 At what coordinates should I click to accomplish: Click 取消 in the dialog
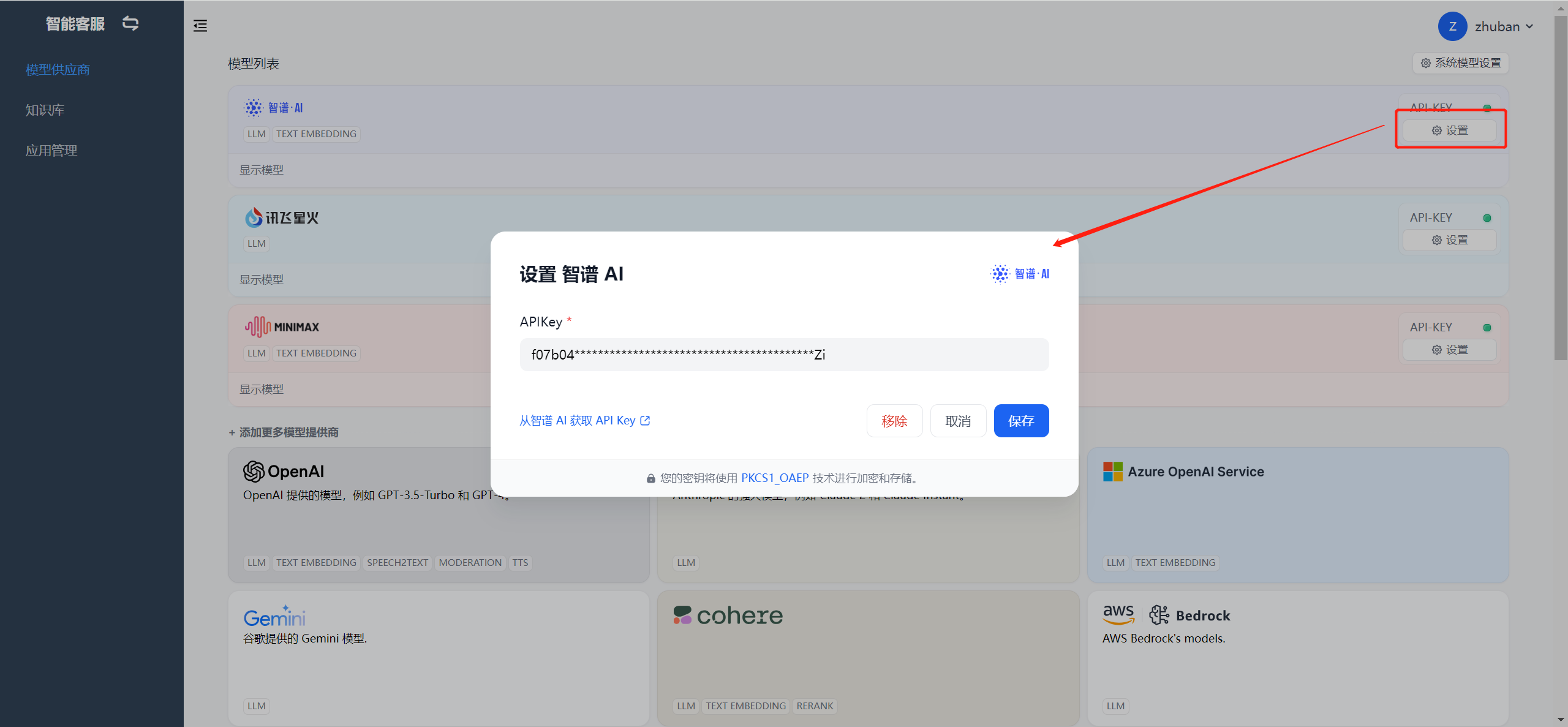958,421
